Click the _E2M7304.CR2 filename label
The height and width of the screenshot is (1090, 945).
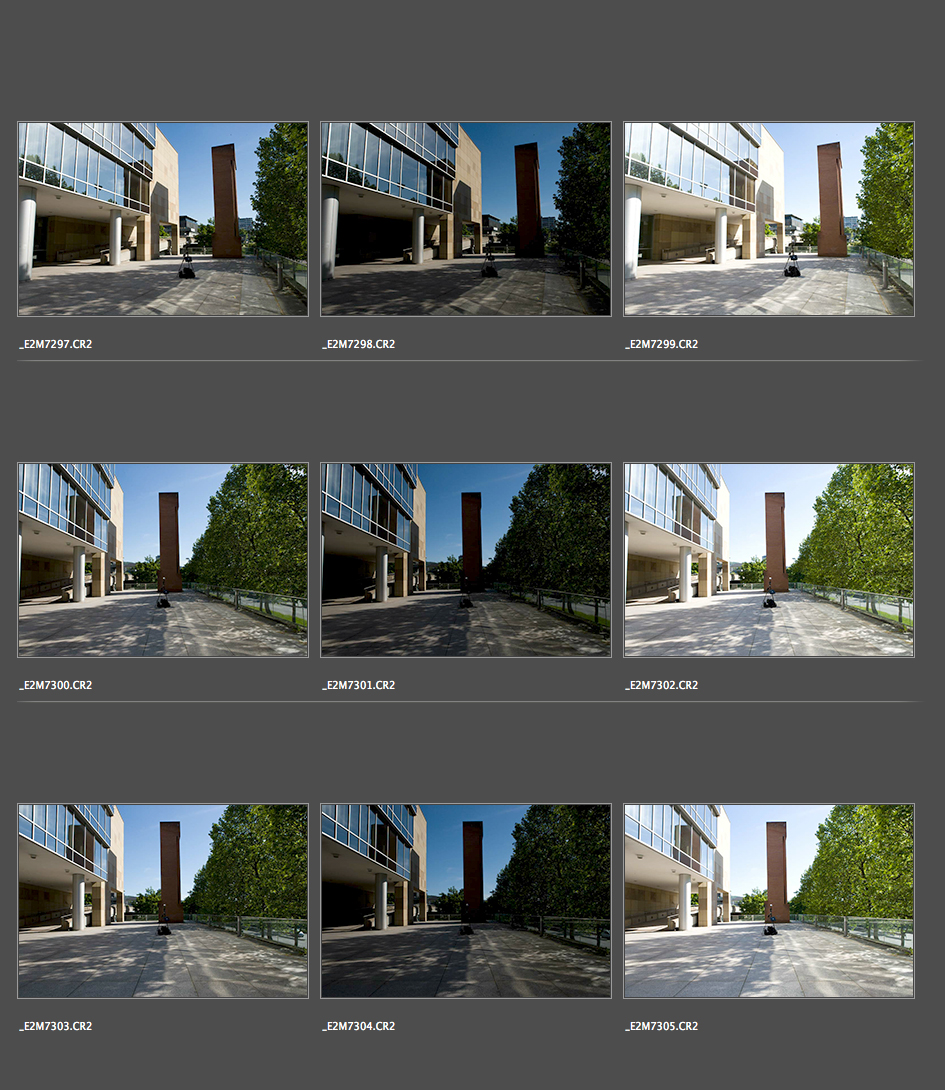pyautogui.click(x=359, y=1026)
